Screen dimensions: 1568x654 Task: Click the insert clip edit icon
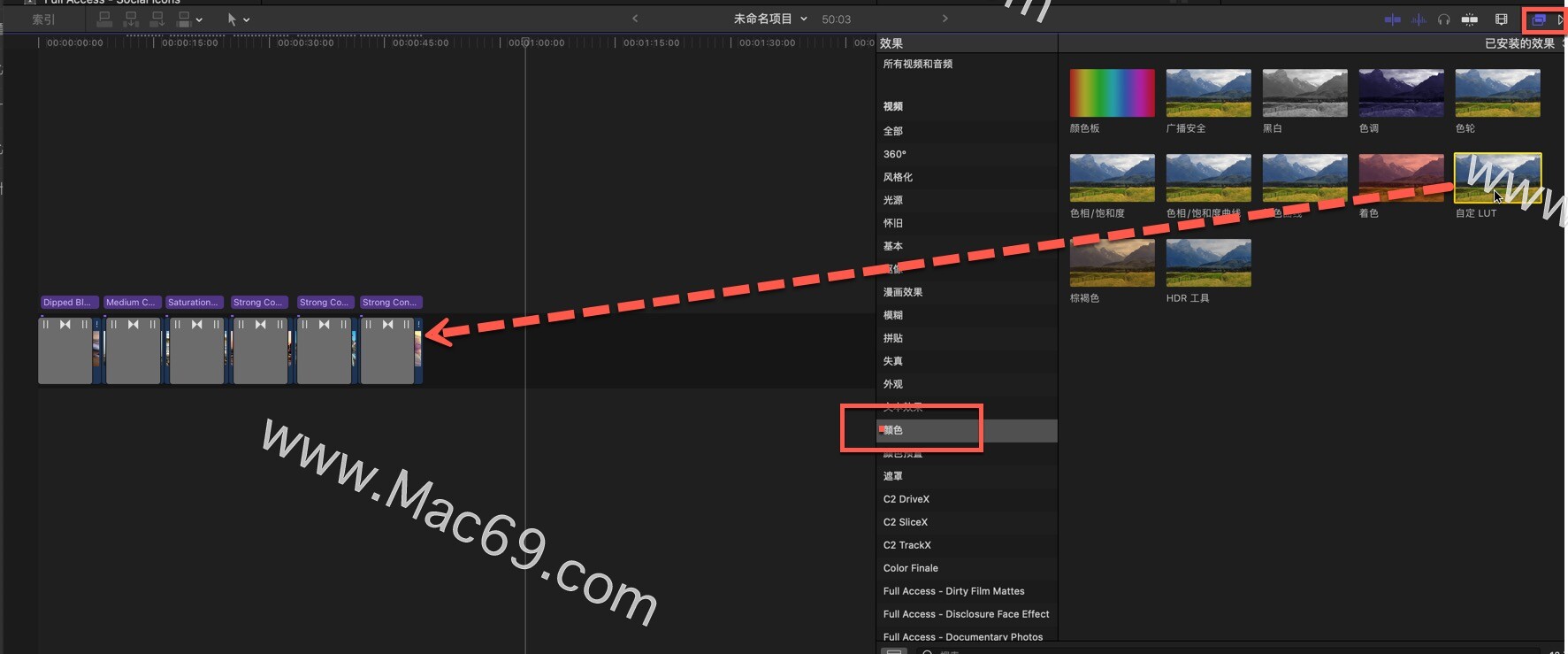point(131,19)
